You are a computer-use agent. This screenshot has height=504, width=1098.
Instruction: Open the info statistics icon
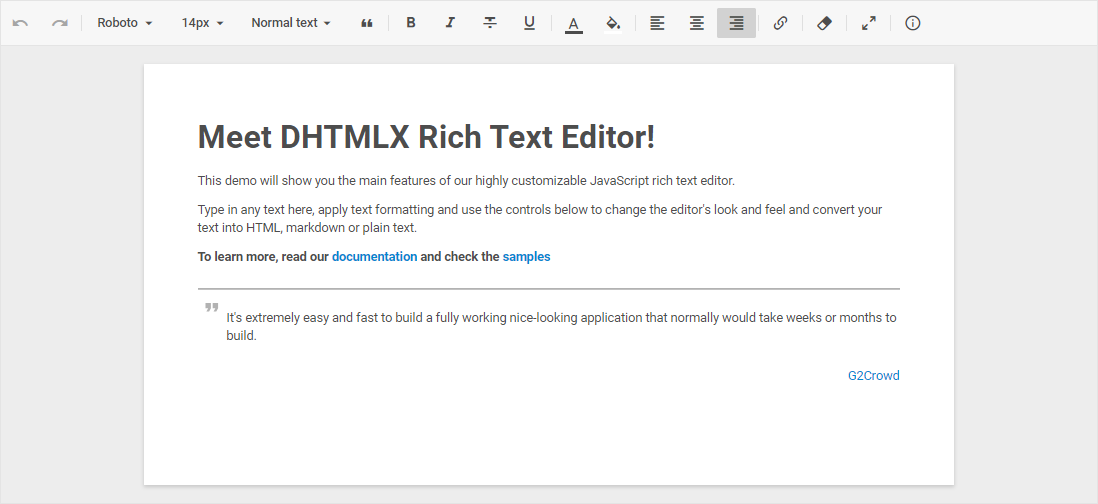[912, 23]
